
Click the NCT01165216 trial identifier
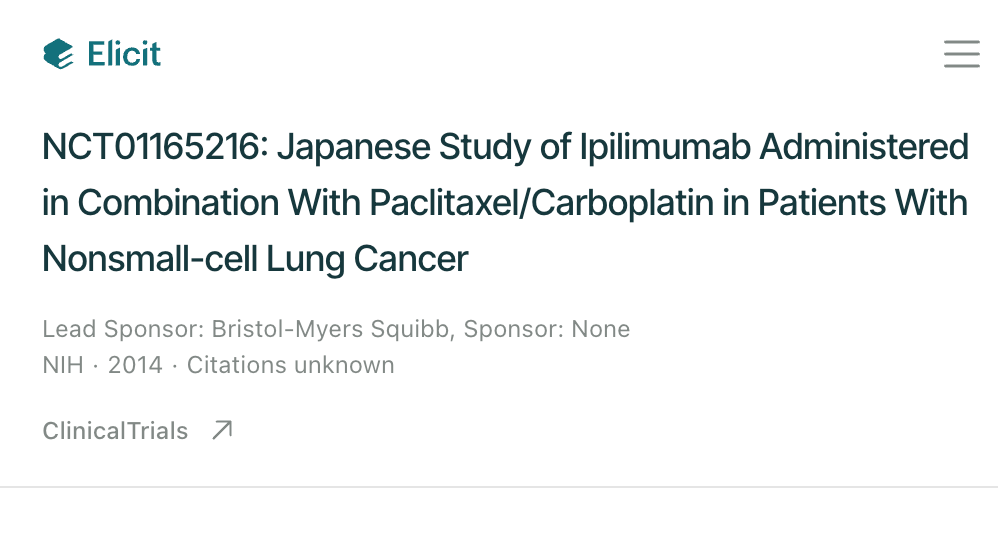151,146
